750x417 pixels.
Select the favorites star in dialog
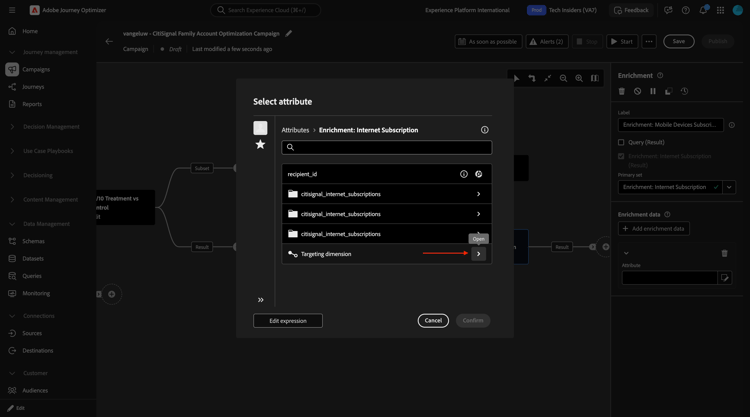point(260,144)
